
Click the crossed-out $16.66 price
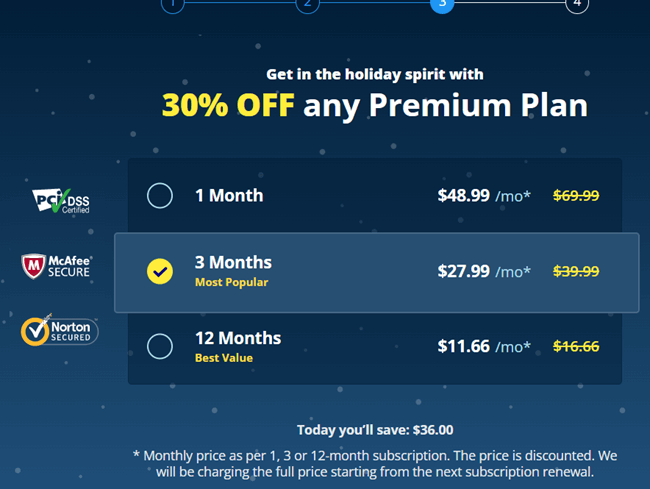576,346
